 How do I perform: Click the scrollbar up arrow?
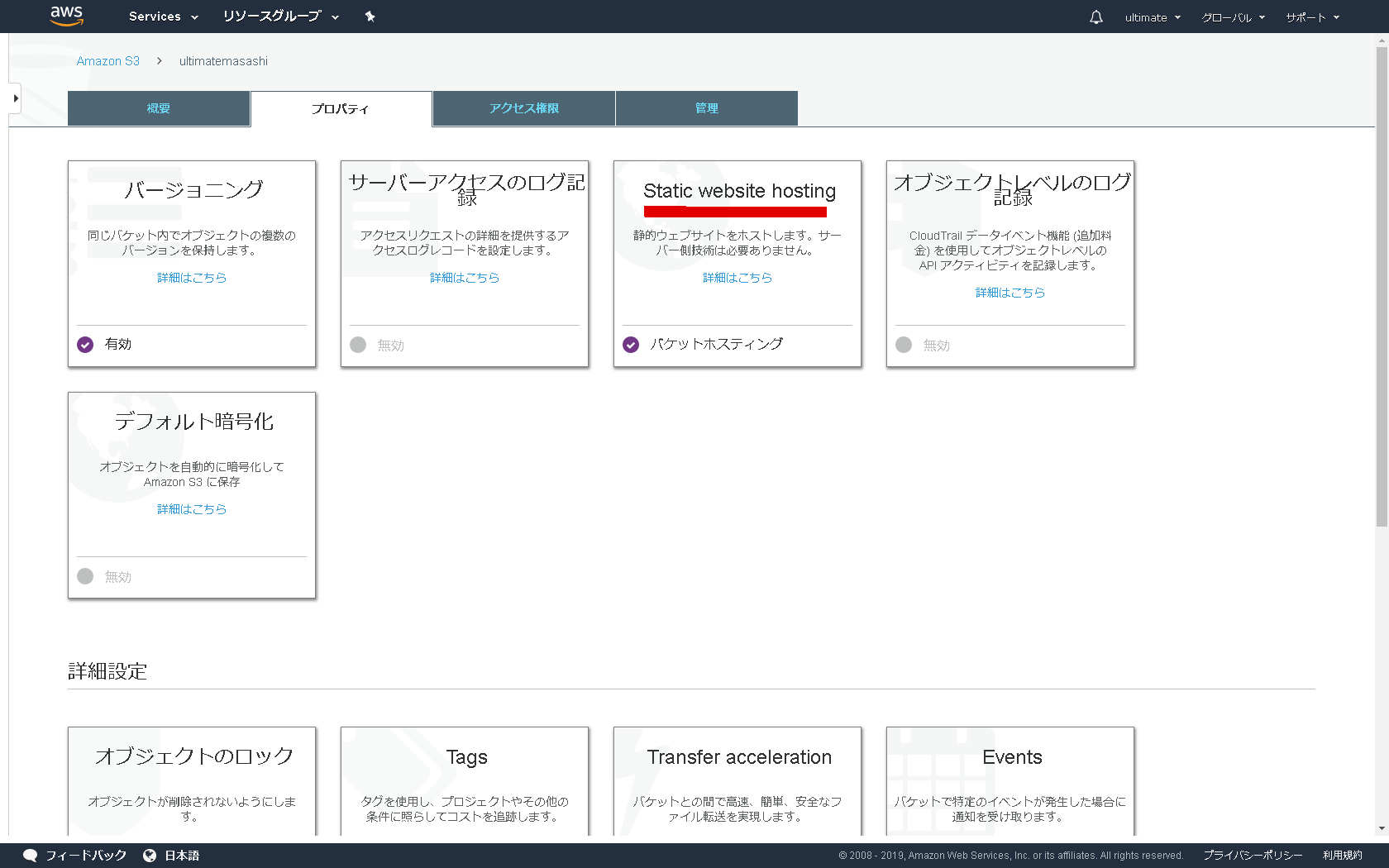1382,40
